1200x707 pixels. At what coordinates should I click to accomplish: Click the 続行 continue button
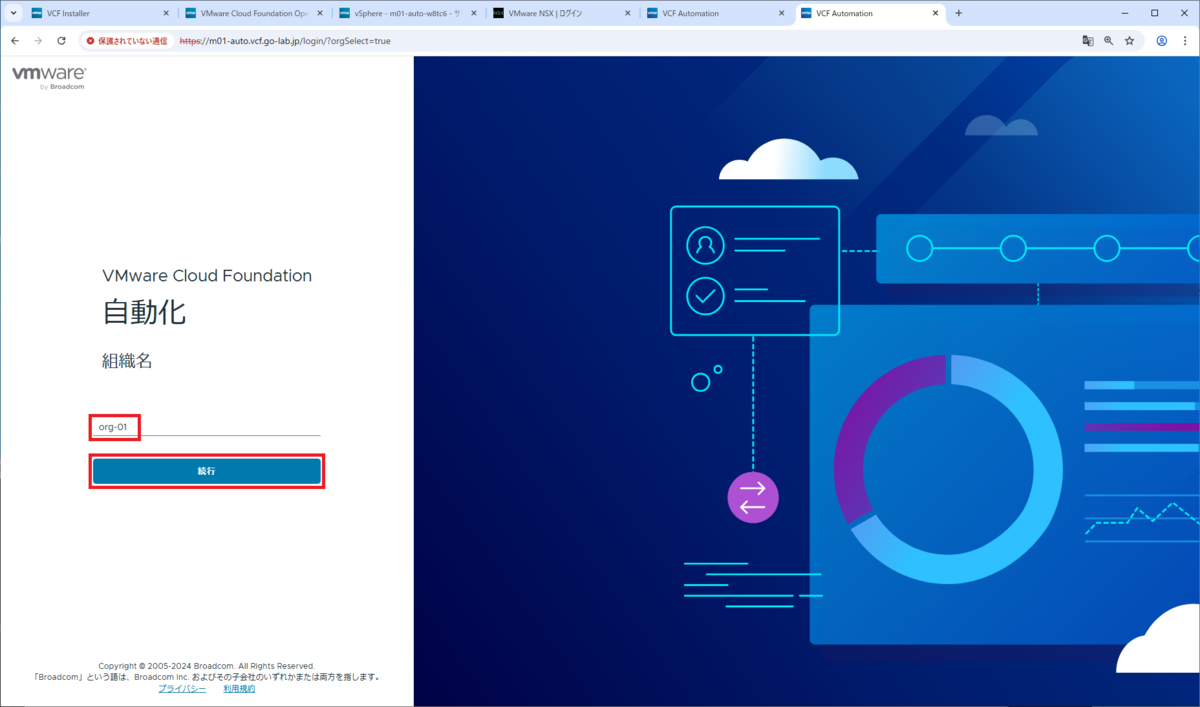point(207,471)
